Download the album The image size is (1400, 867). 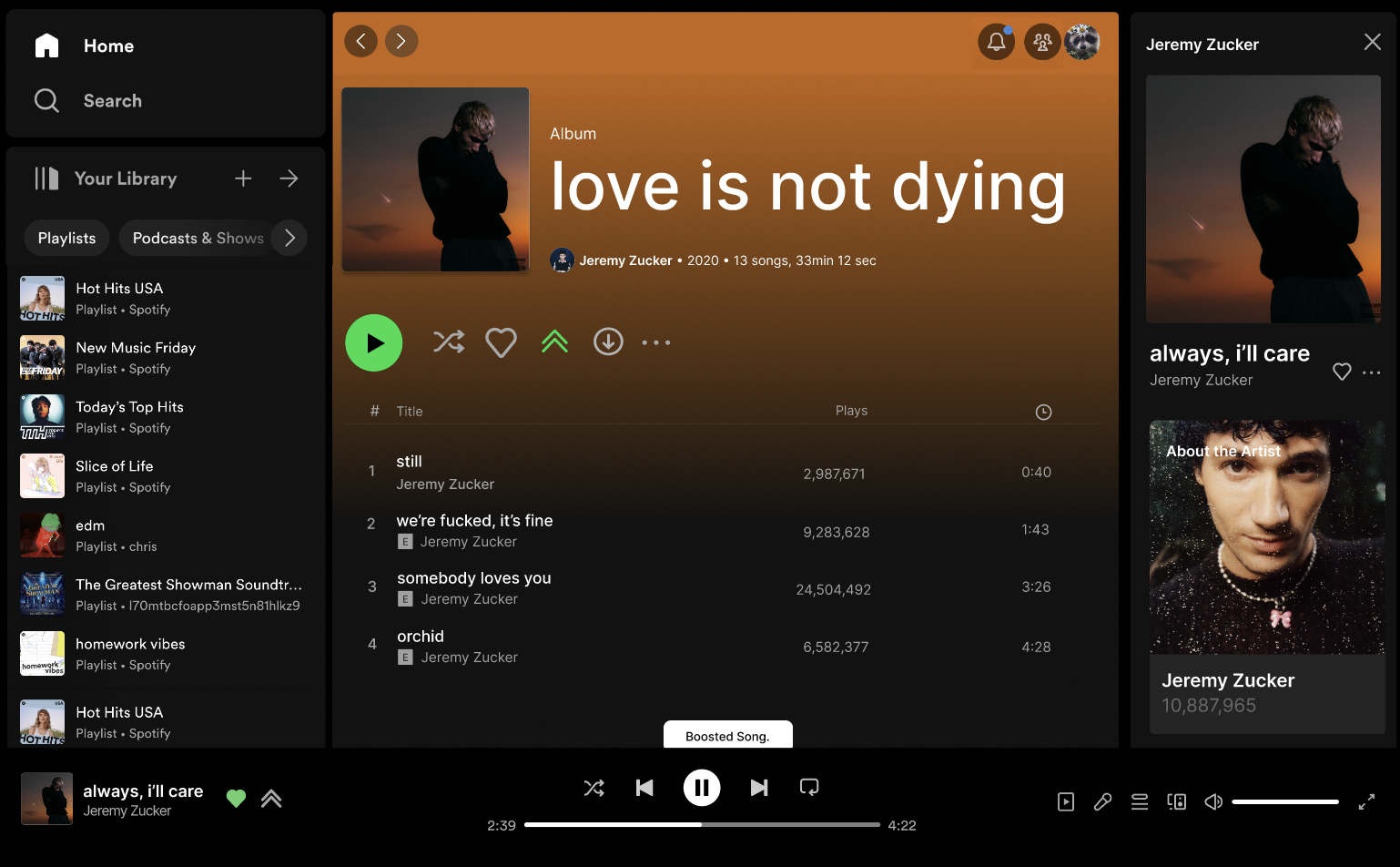(x=608, y=342)
